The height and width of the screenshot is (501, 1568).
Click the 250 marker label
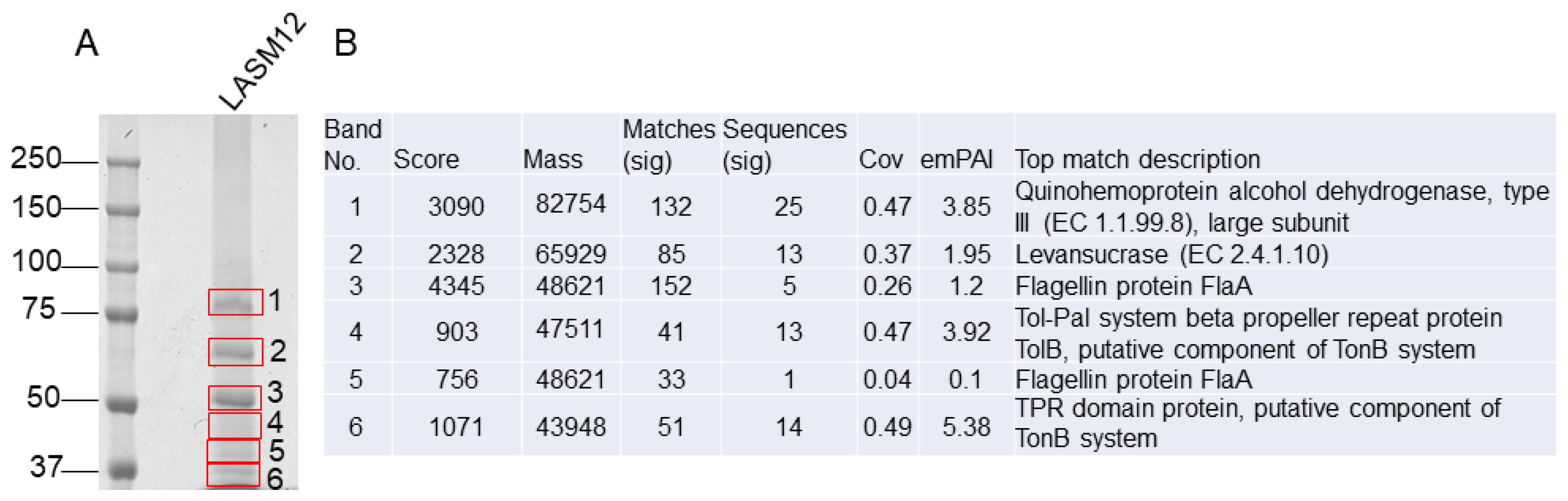[x=36, y=158]
